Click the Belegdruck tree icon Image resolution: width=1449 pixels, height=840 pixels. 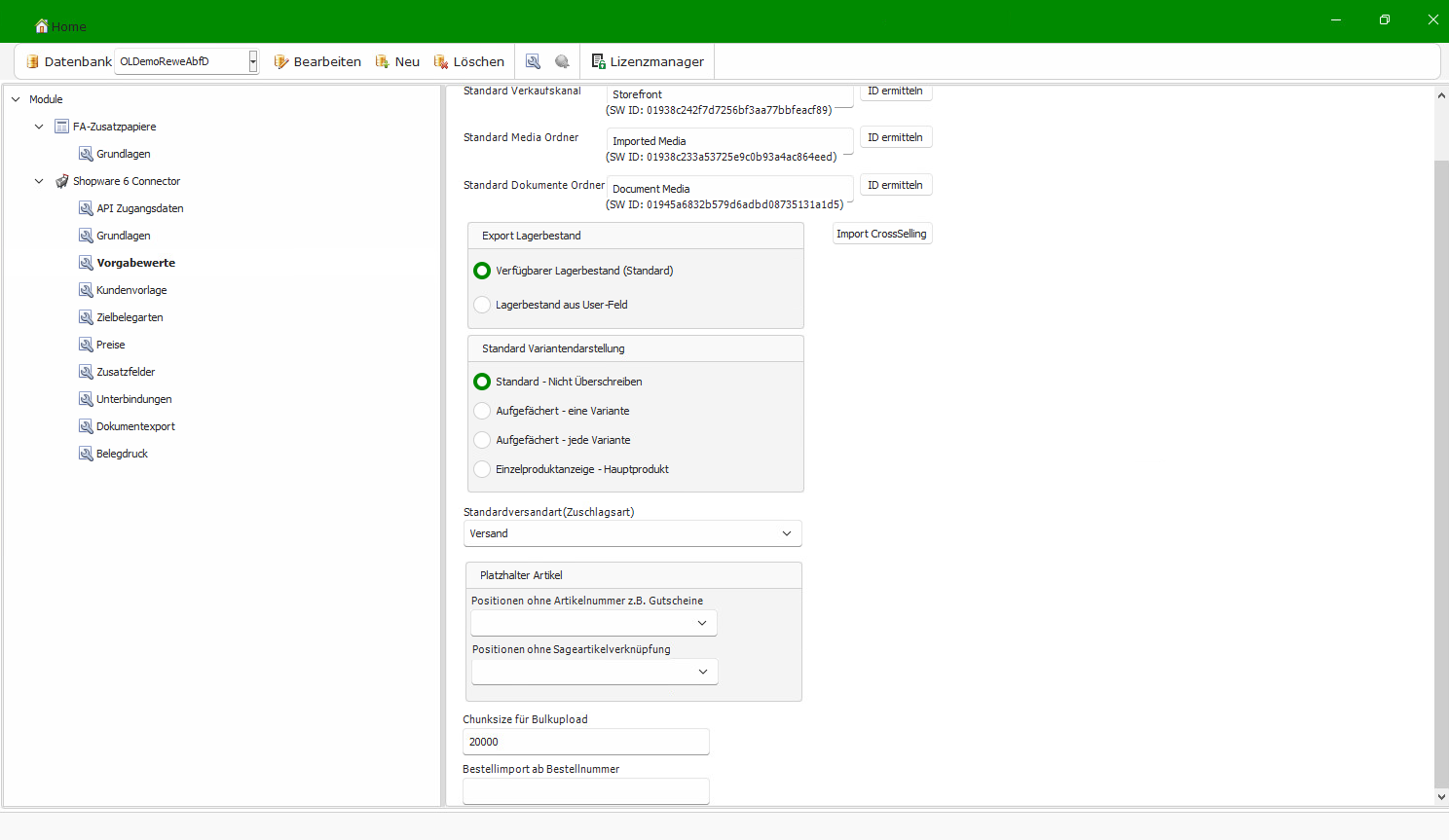pyautogui.click(x=86, y=454)
